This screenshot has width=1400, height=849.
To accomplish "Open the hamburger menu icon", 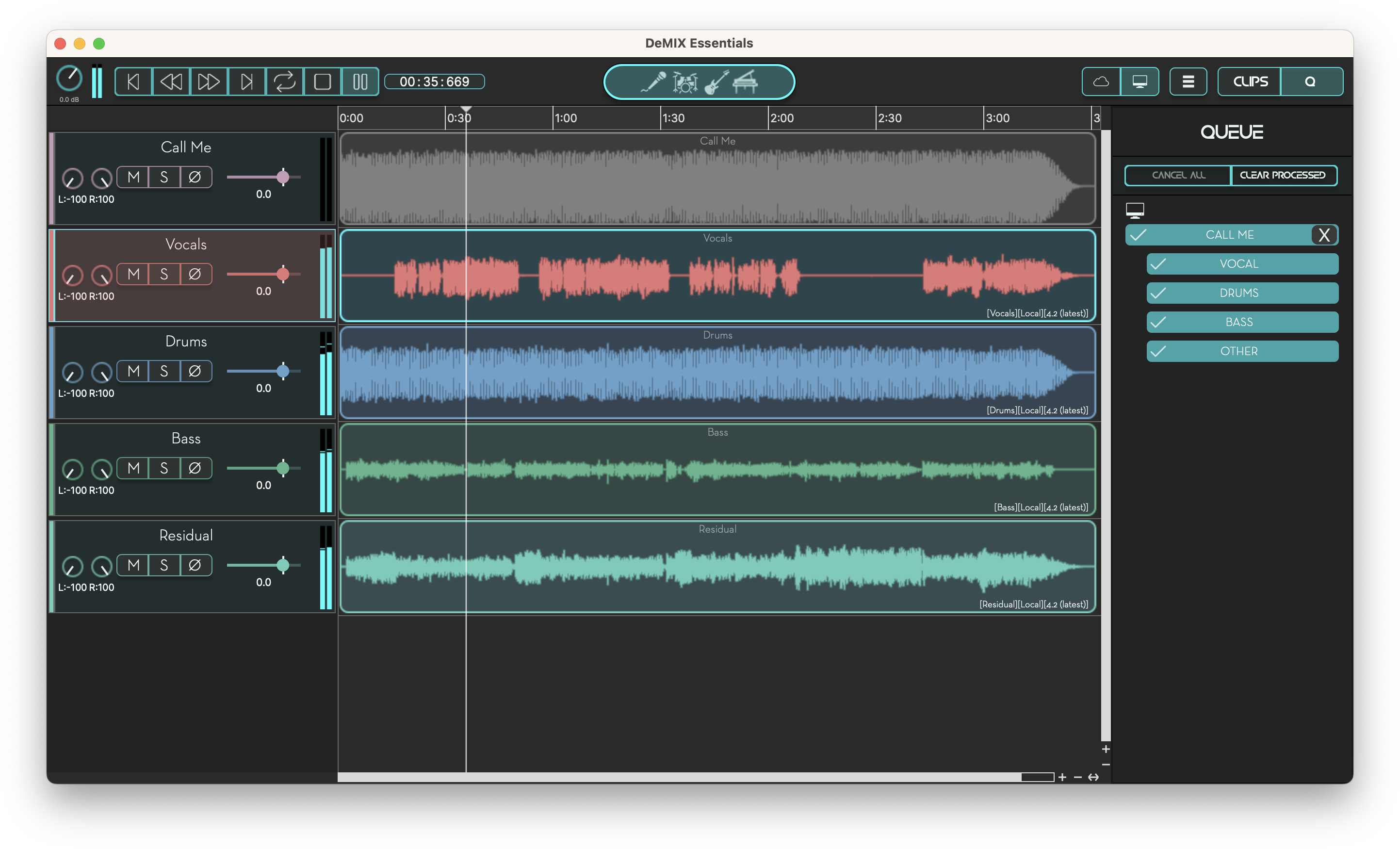I will tap(1188, 82).
